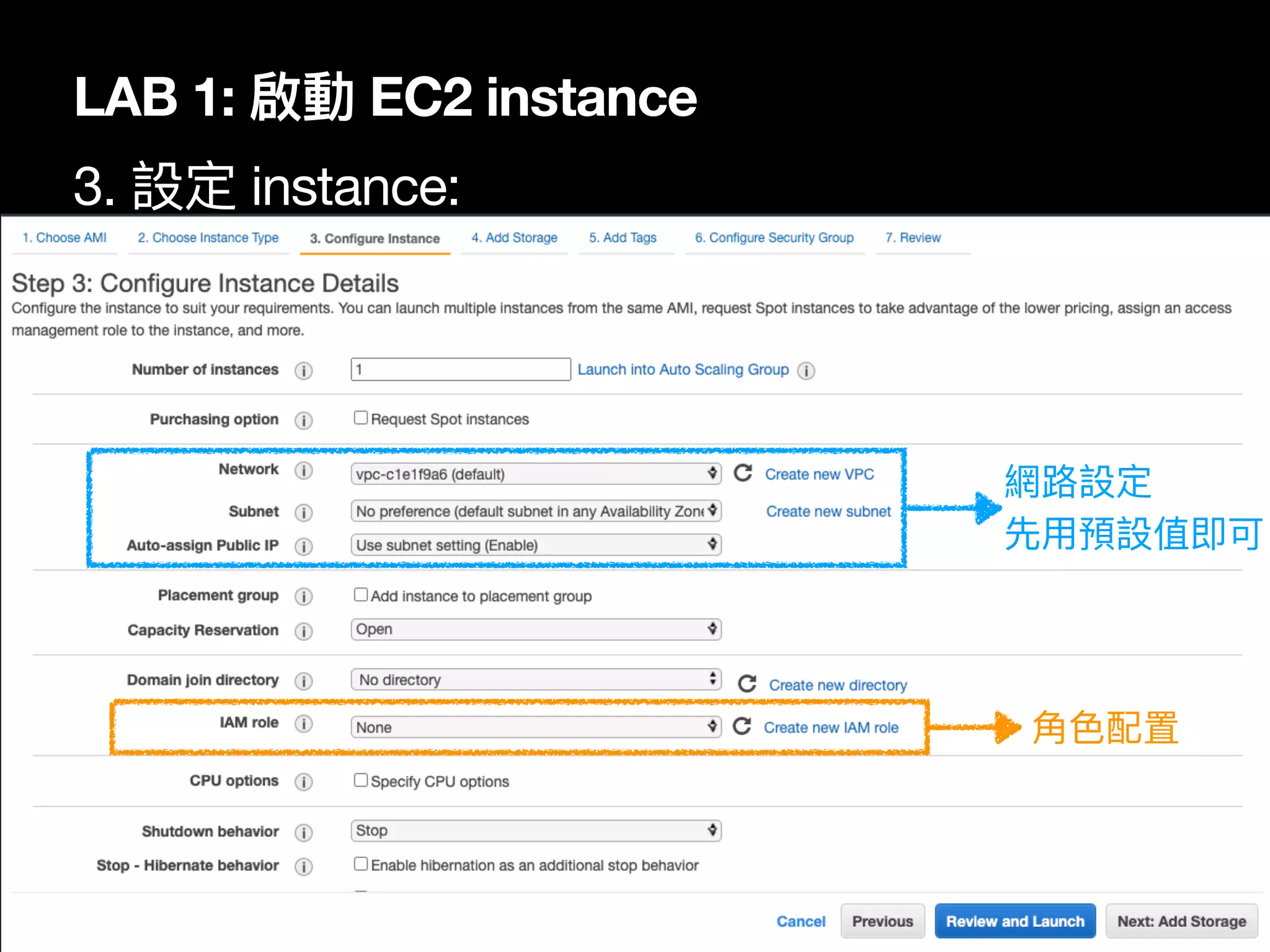The width and height of the screenshot is (1270, 952).
Task: Go to 2. Choose Instance Type step
Action: (x=208, y=238)
